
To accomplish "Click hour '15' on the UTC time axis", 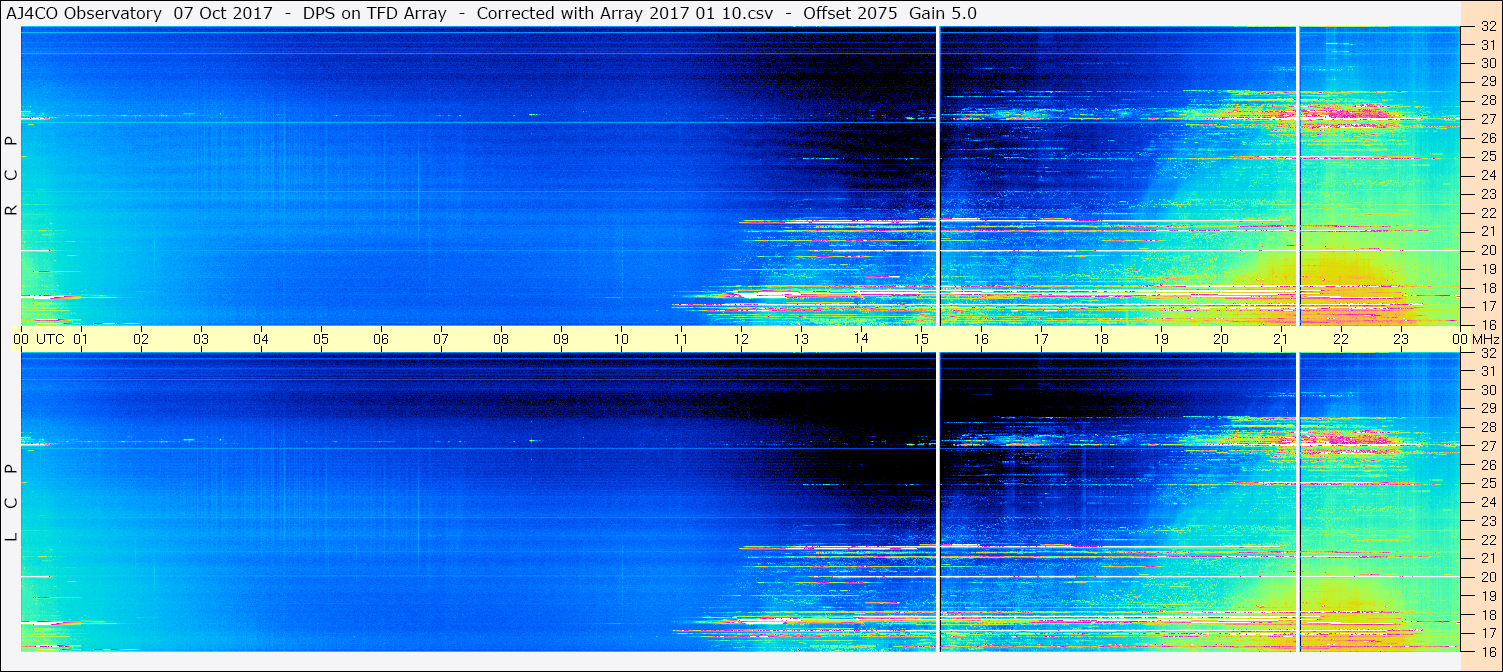I will pos(921,339).
